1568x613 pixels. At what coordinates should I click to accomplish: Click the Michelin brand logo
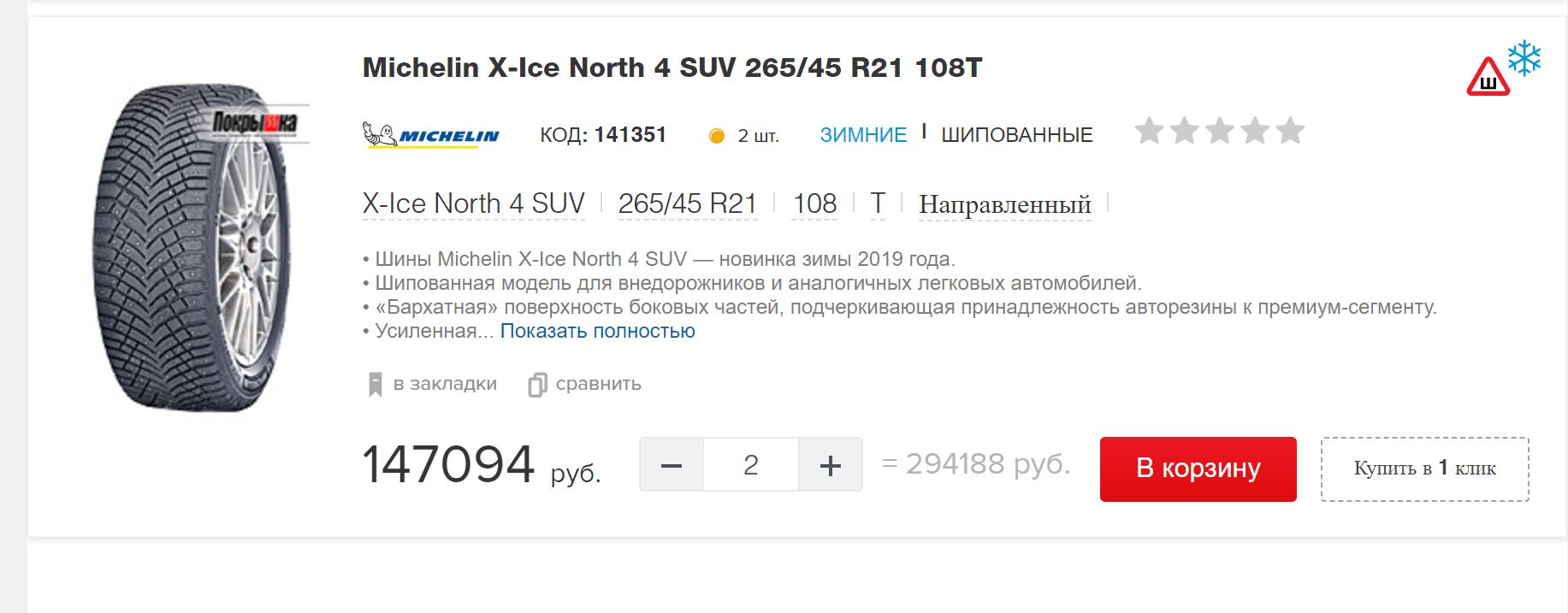point(430,135)
